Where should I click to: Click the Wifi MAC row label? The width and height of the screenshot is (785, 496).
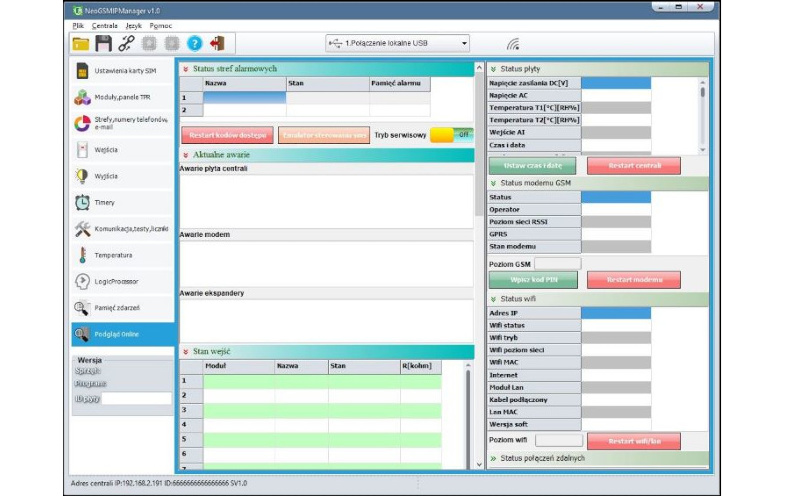coord(534,362)
